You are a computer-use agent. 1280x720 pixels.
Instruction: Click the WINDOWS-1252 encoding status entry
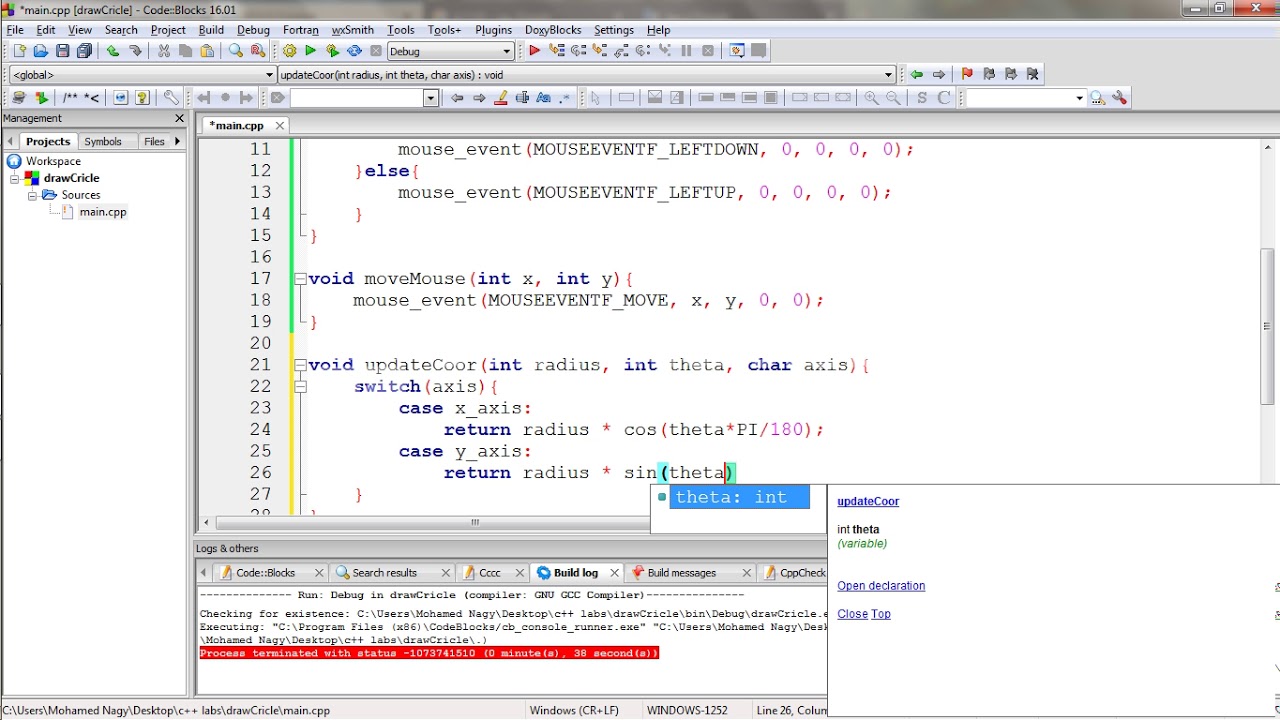click(687, 710)
